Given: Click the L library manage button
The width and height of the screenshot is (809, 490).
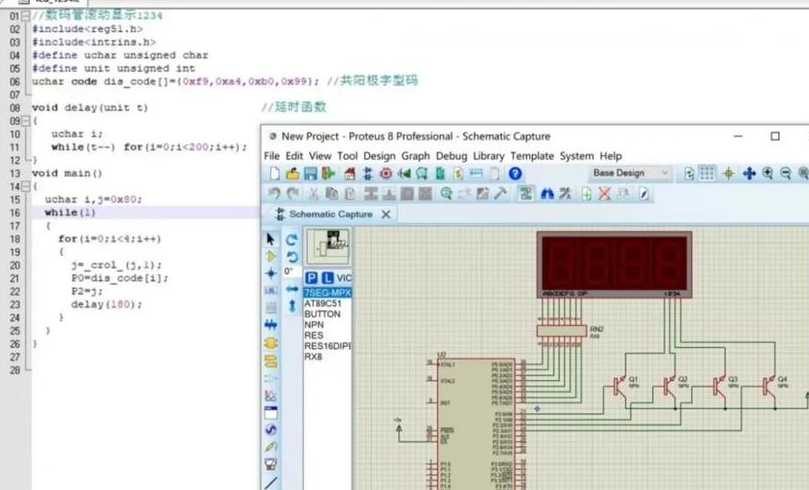Looking at the screenshot, I should click(328, 278).
